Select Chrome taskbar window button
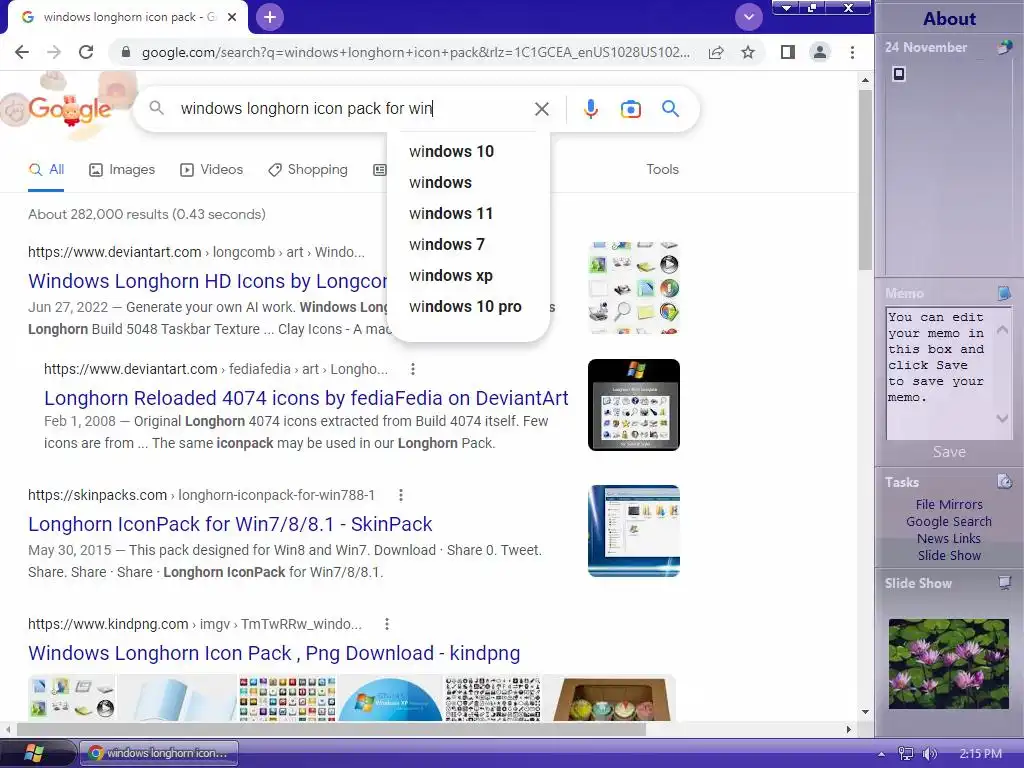This screenshot has width=1024, height=768. coord(159,753)
